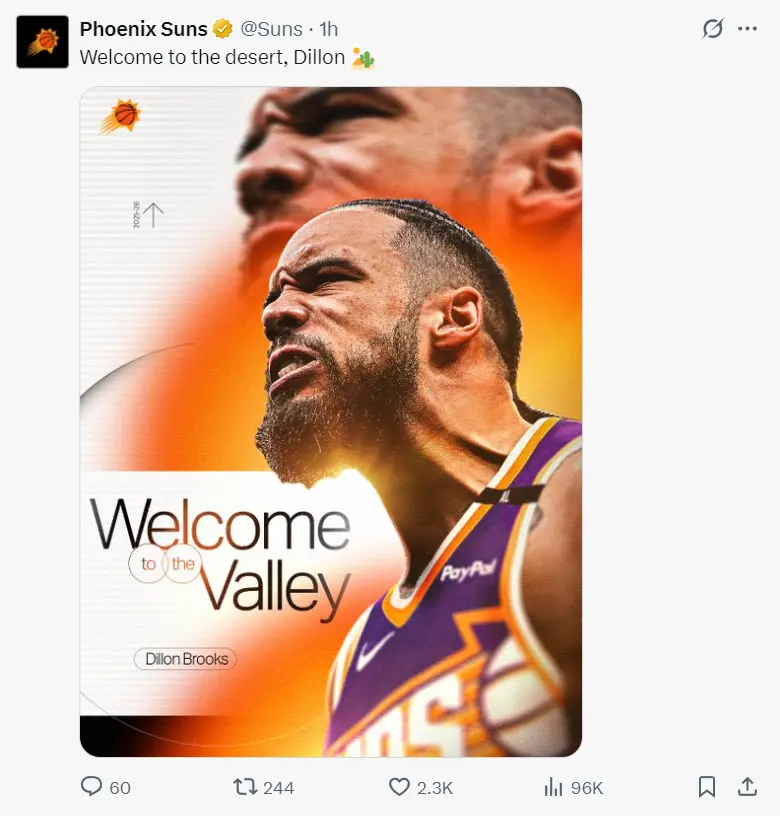Viewport: 780px width, 816px height.
Task: Click the 60 replies count
Action: pyautogui.click(x=120, y=788)
